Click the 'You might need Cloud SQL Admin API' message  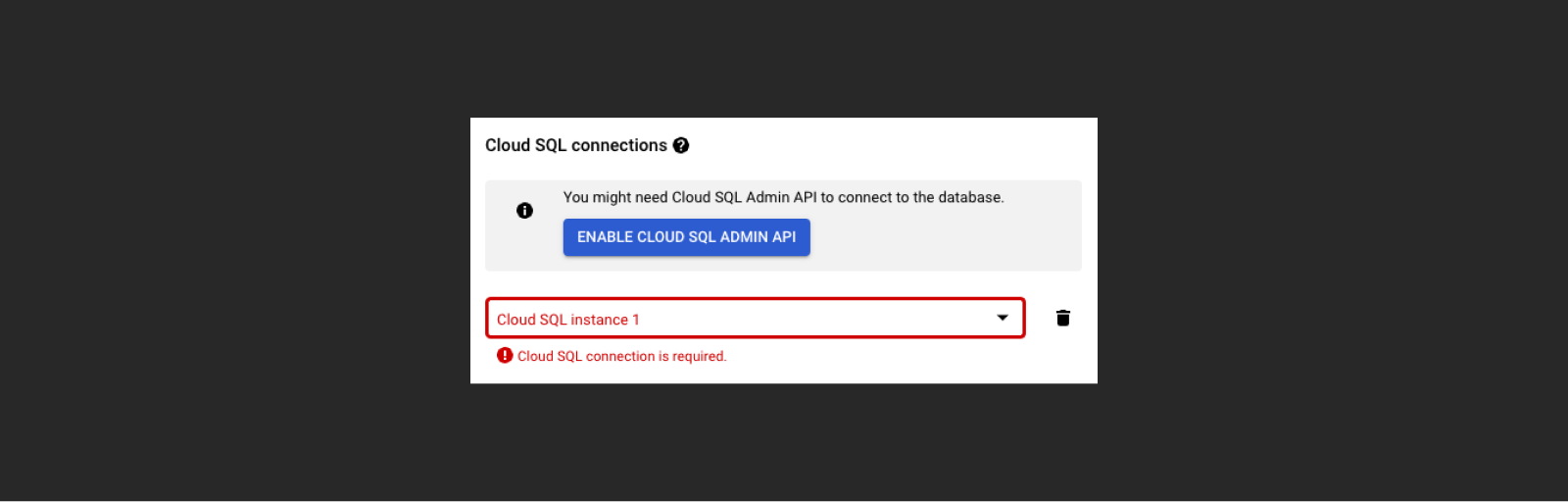pyautogui.click(x=783, y=197)
